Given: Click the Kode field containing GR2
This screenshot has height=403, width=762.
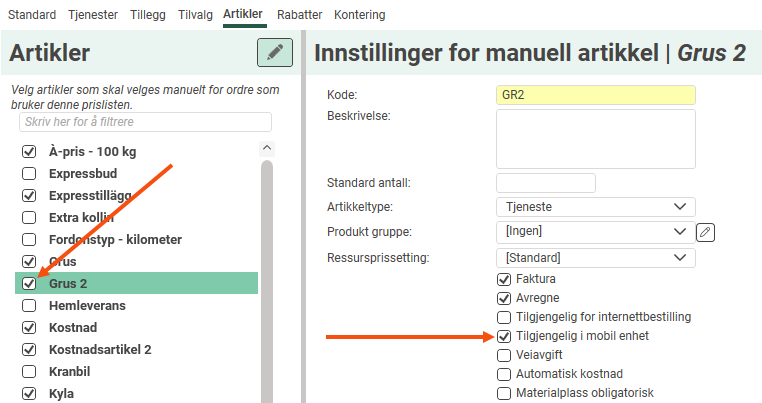Looking at the screenshot, I should [x=595, y=95].
